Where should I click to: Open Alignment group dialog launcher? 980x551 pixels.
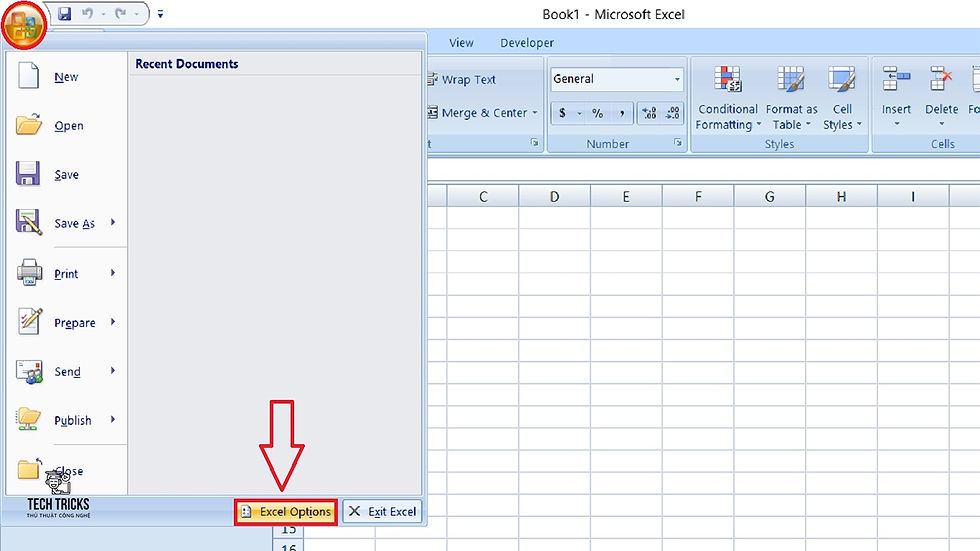click(534, 143)
